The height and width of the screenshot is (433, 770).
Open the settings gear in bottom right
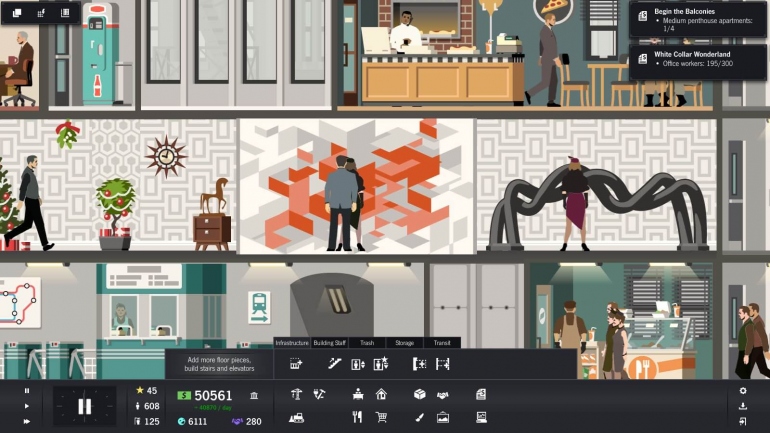[x=743, y=391]
